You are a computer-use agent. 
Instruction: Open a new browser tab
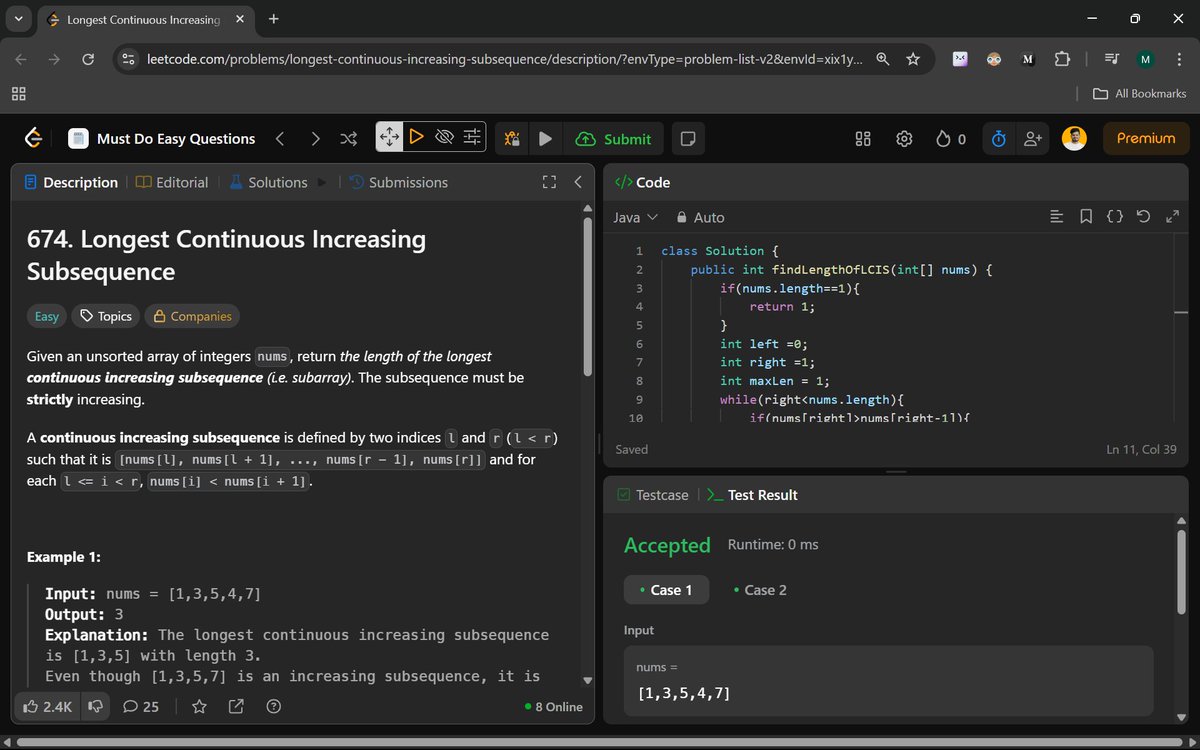(274, 19)
